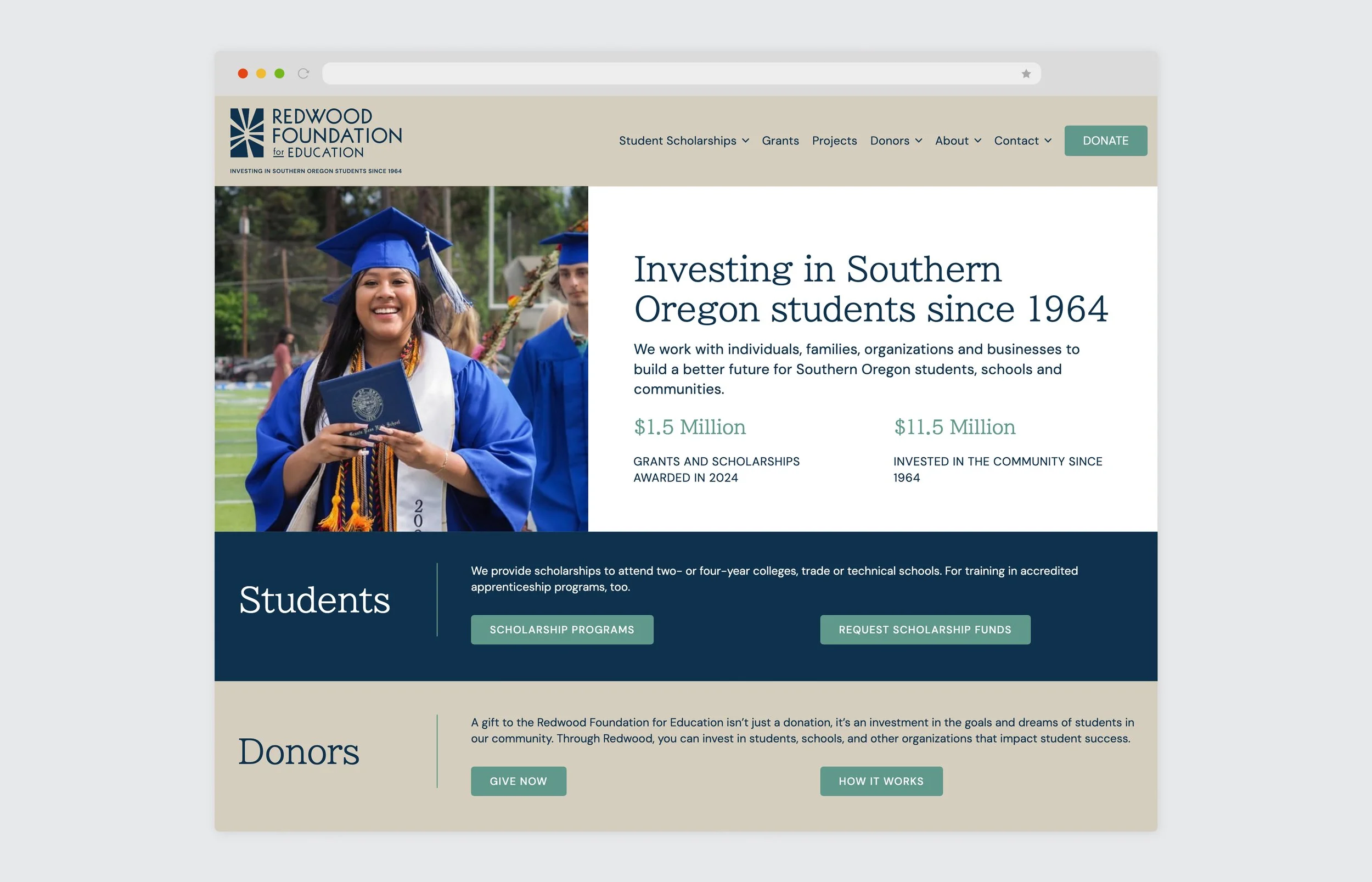Click REQUEST SCHOLARSHIP FUNDS button
This screenshot has height=882, width=1372.
coord(924,630)
